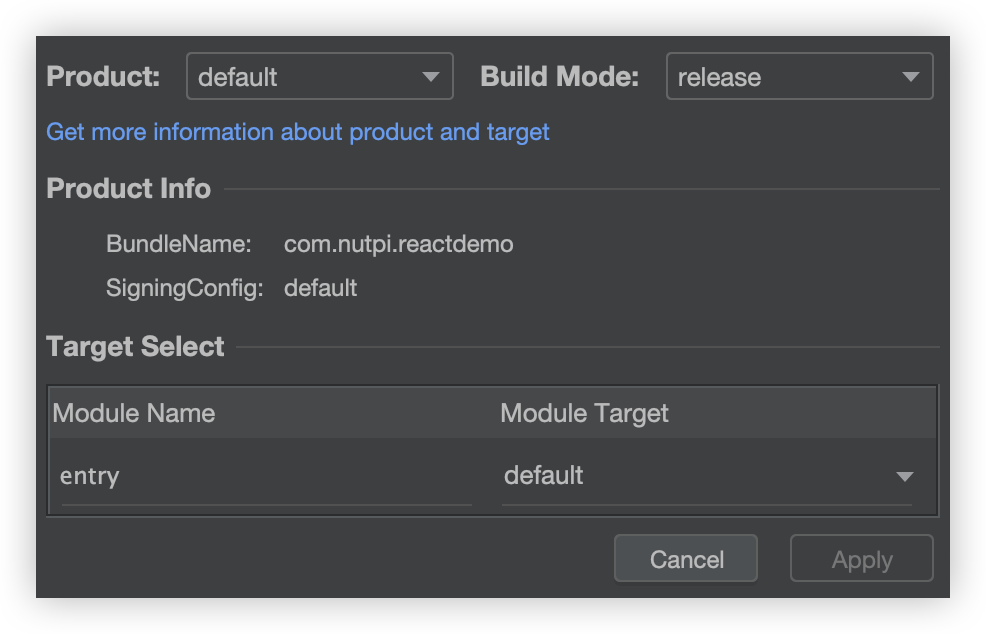Open the product and target information link

click(298, 132)
